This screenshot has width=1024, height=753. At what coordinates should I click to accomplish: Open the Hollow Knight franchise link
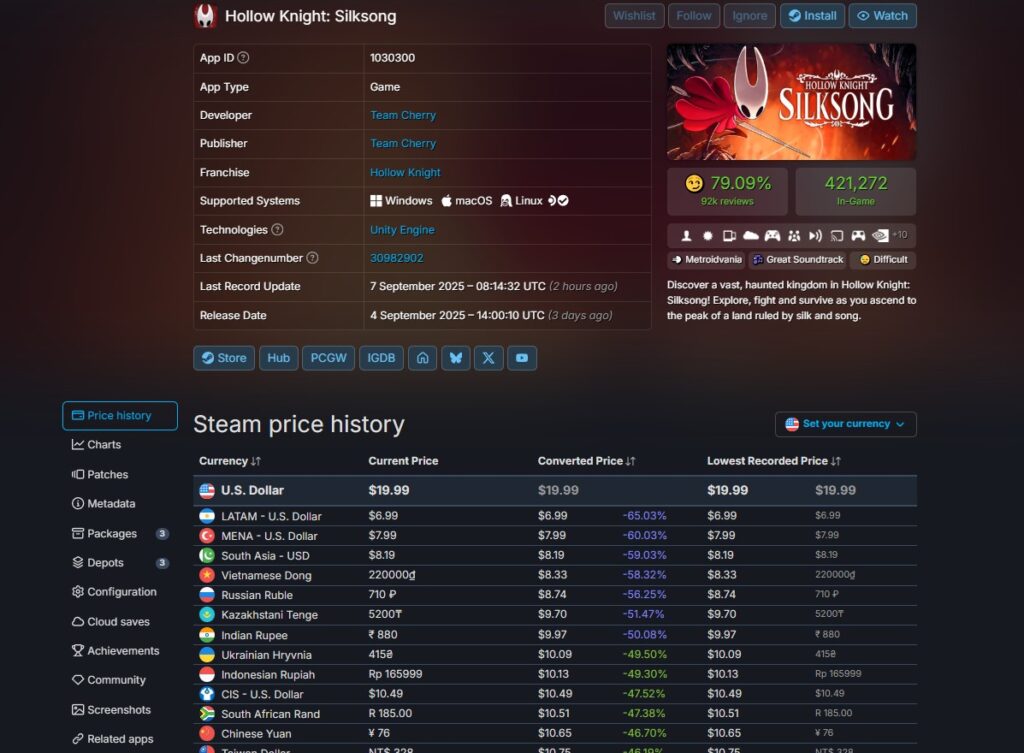click(x=405, y=172)
